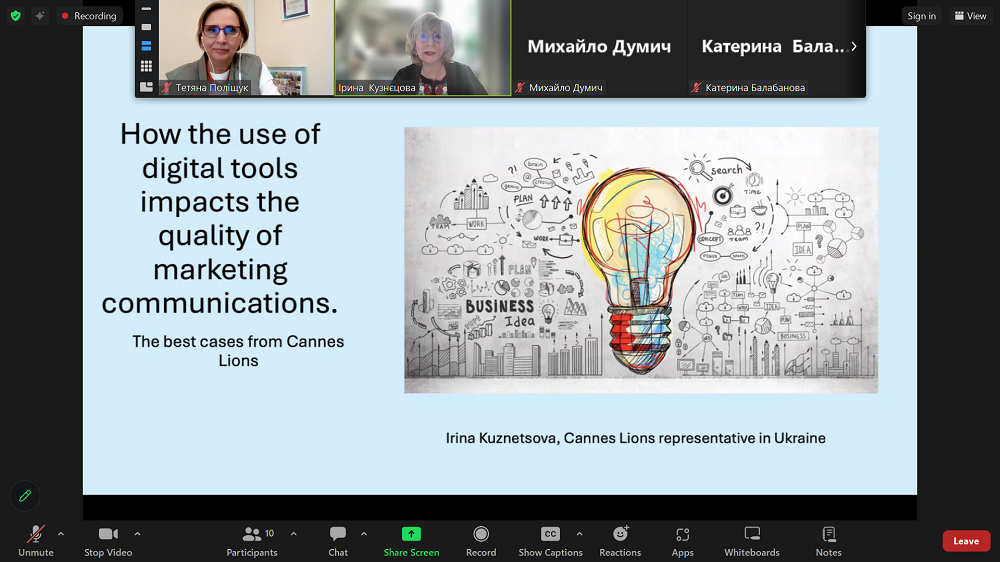Open the Reactions menu
Viewport: 1000px width, 562px height.
(x=620, y=540)
